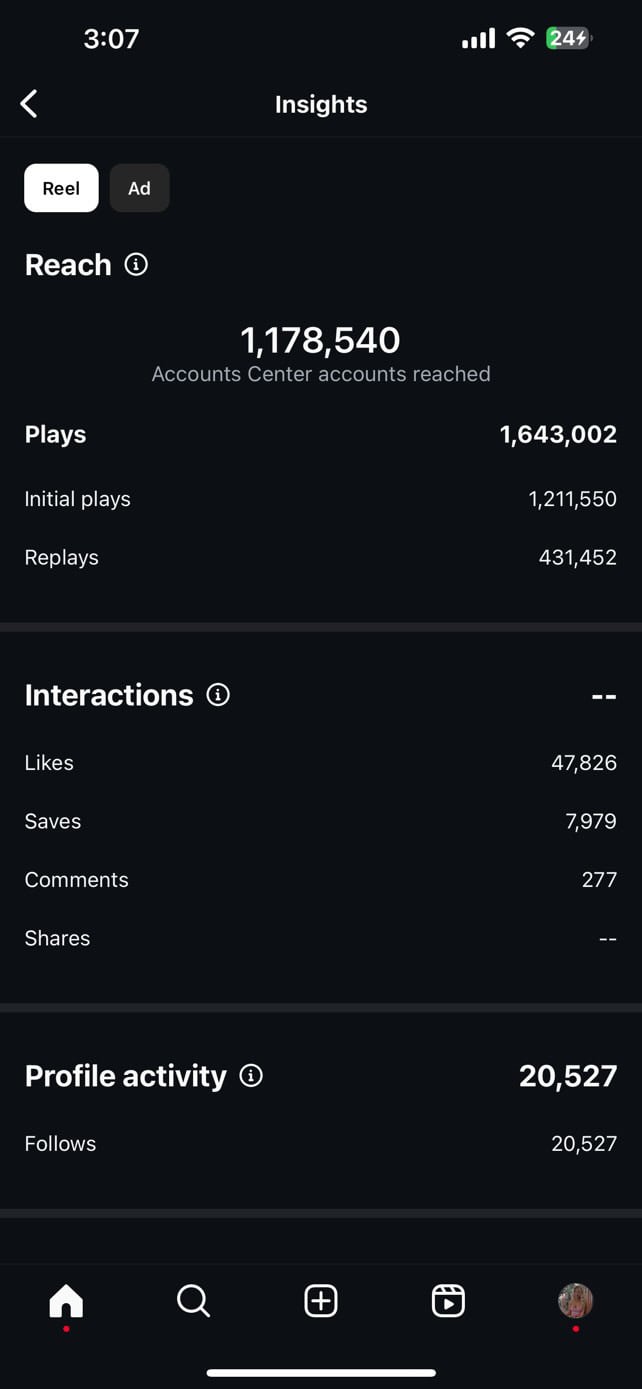The image size is (642, 1389).
Task: Open the Reels icon in bottom bar
Action: (448, 1300)
